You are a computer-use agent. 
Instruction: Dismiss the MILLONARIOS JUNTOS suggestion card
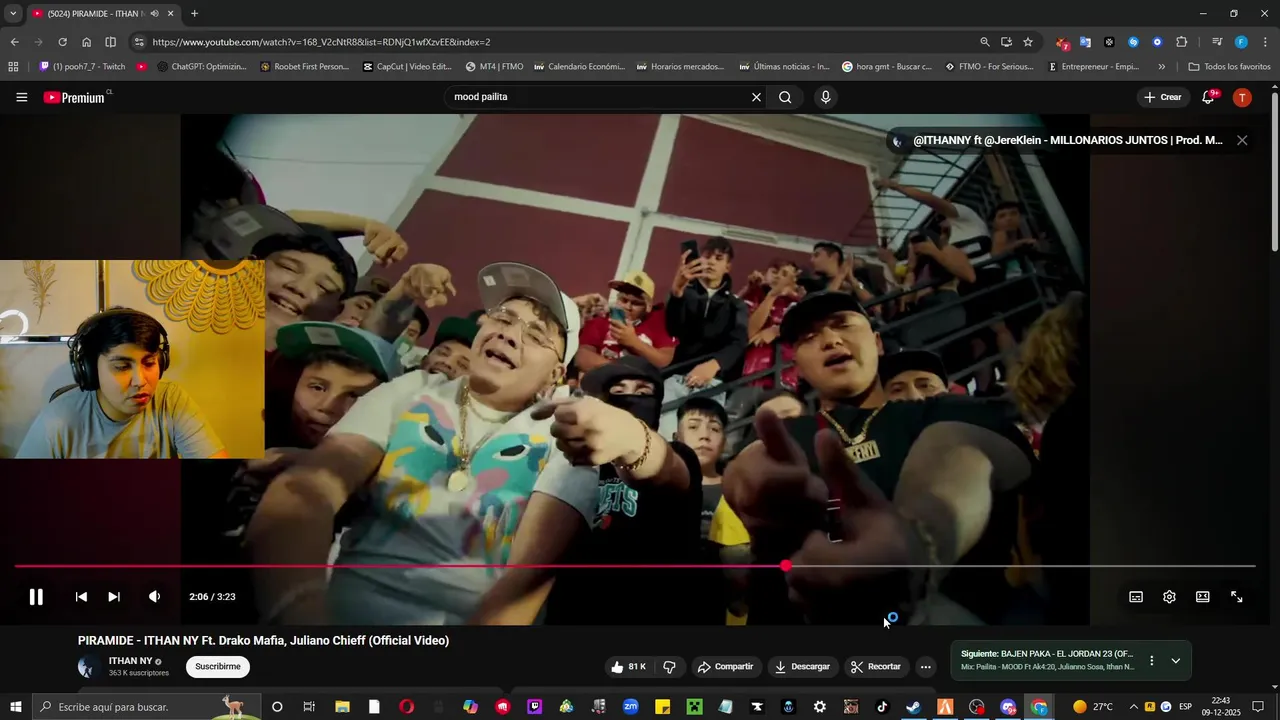coord(1242,140)
